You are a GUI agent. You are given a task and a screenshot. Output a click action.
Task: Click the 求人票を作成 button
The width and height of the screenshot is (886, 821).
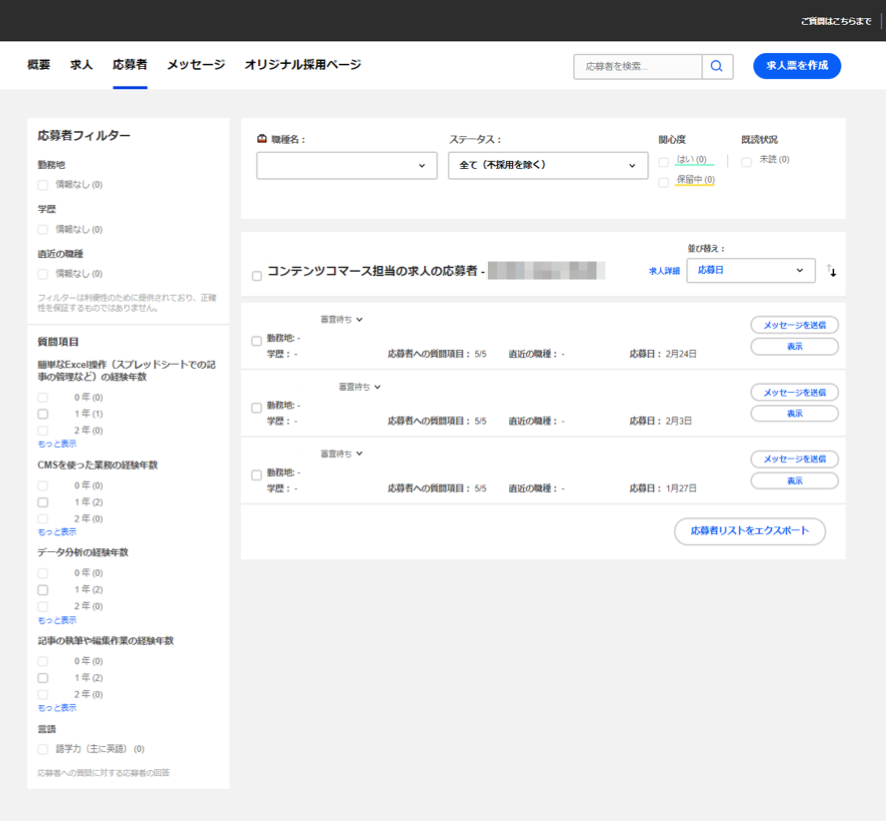coord(796,65)
